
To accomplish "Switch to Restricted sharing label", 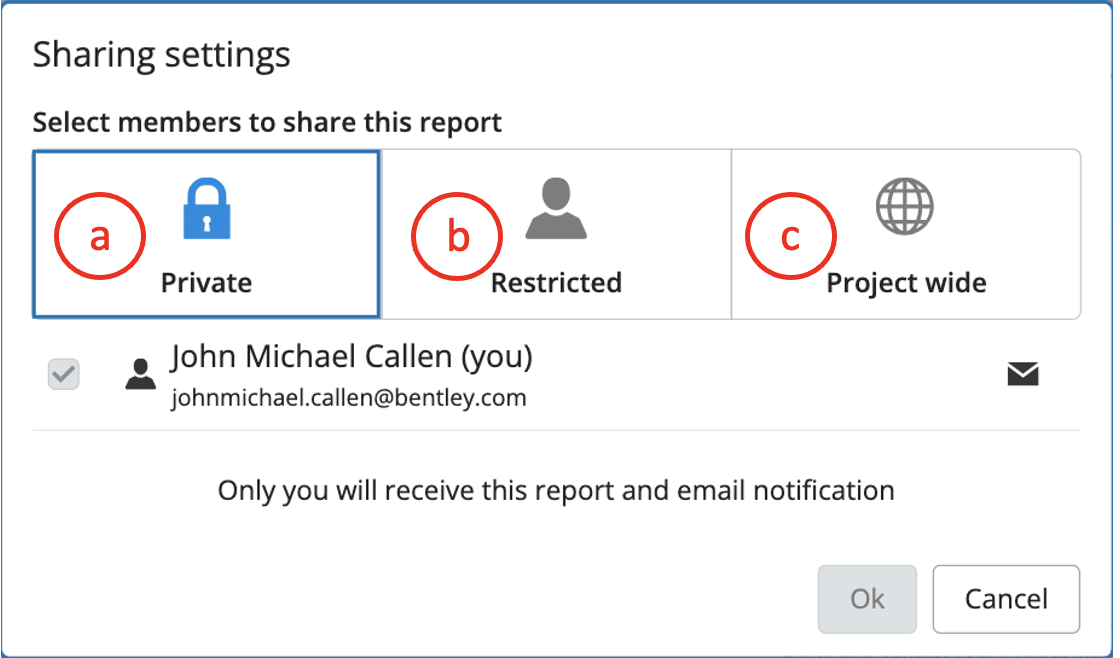I will pyautogui.click(x=556, y=283).
